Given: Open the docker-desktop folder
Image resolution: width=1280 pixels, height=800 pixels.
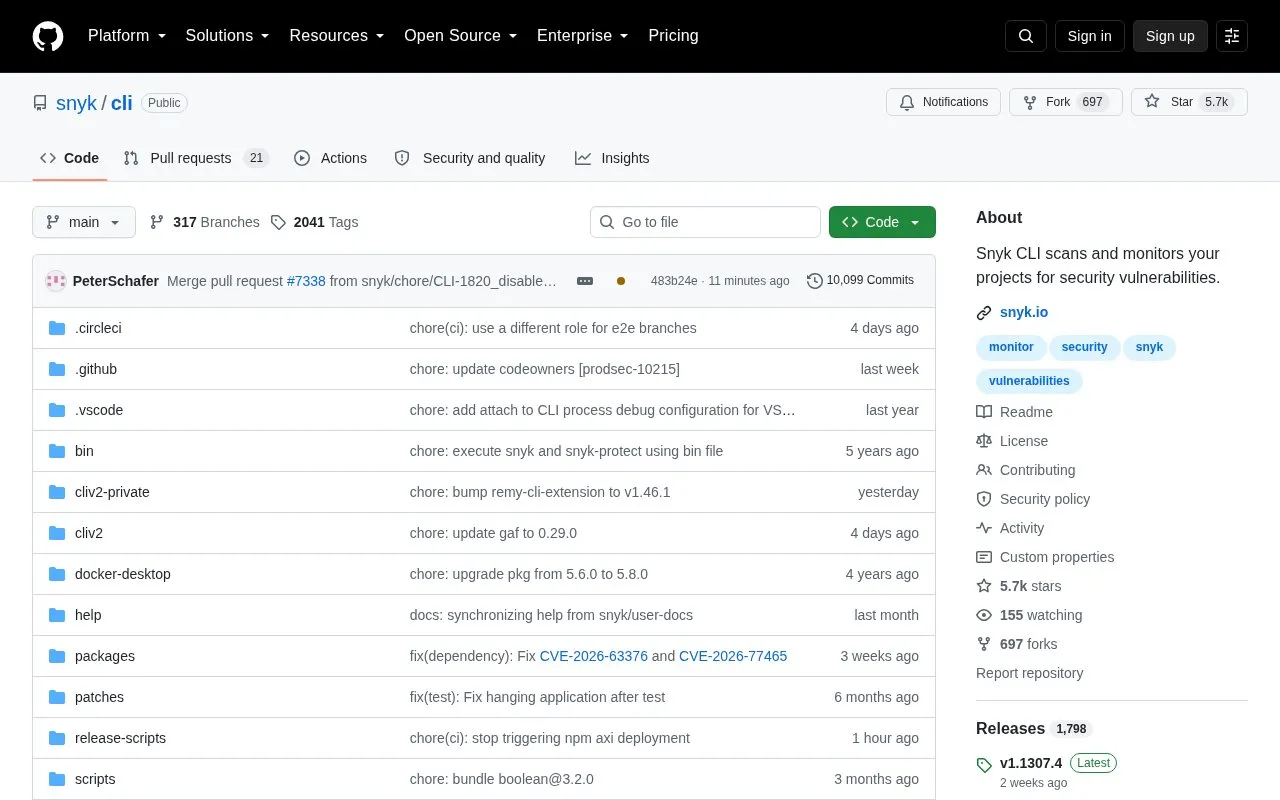Looking at the screenshot, I should (x=123, y=574).
